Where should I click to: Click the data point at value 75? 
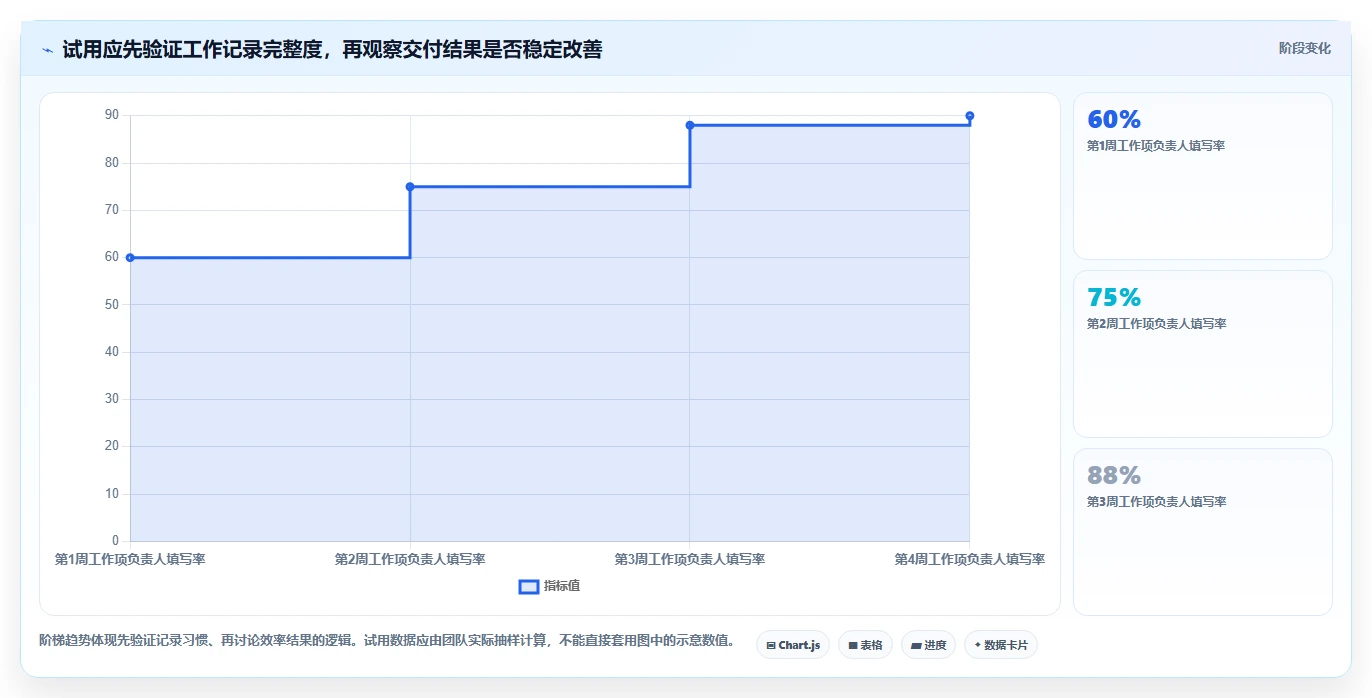[410, 187]
